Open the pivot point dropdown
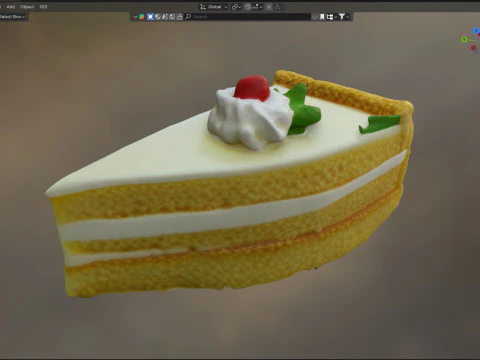The height and width of the screenshot is (360, 480). (236, 7)
